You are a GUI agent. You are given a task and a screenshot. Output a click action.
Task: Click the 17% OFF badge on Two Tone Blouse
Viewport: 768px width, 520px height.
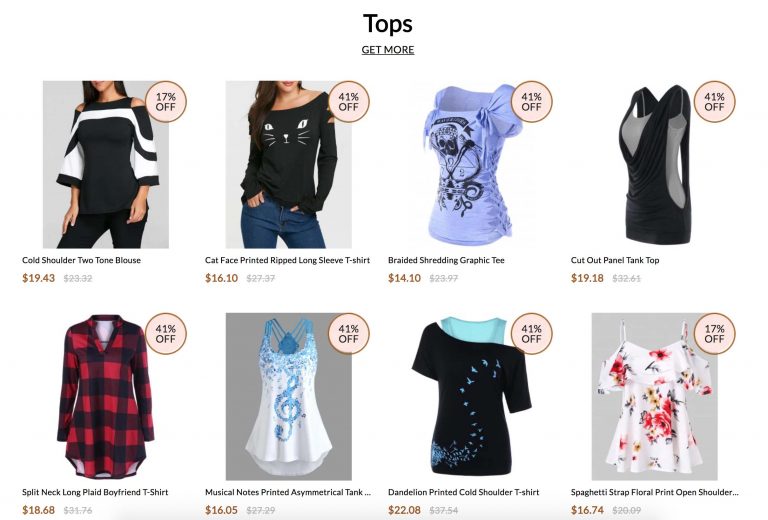click(x=166, y=102)
